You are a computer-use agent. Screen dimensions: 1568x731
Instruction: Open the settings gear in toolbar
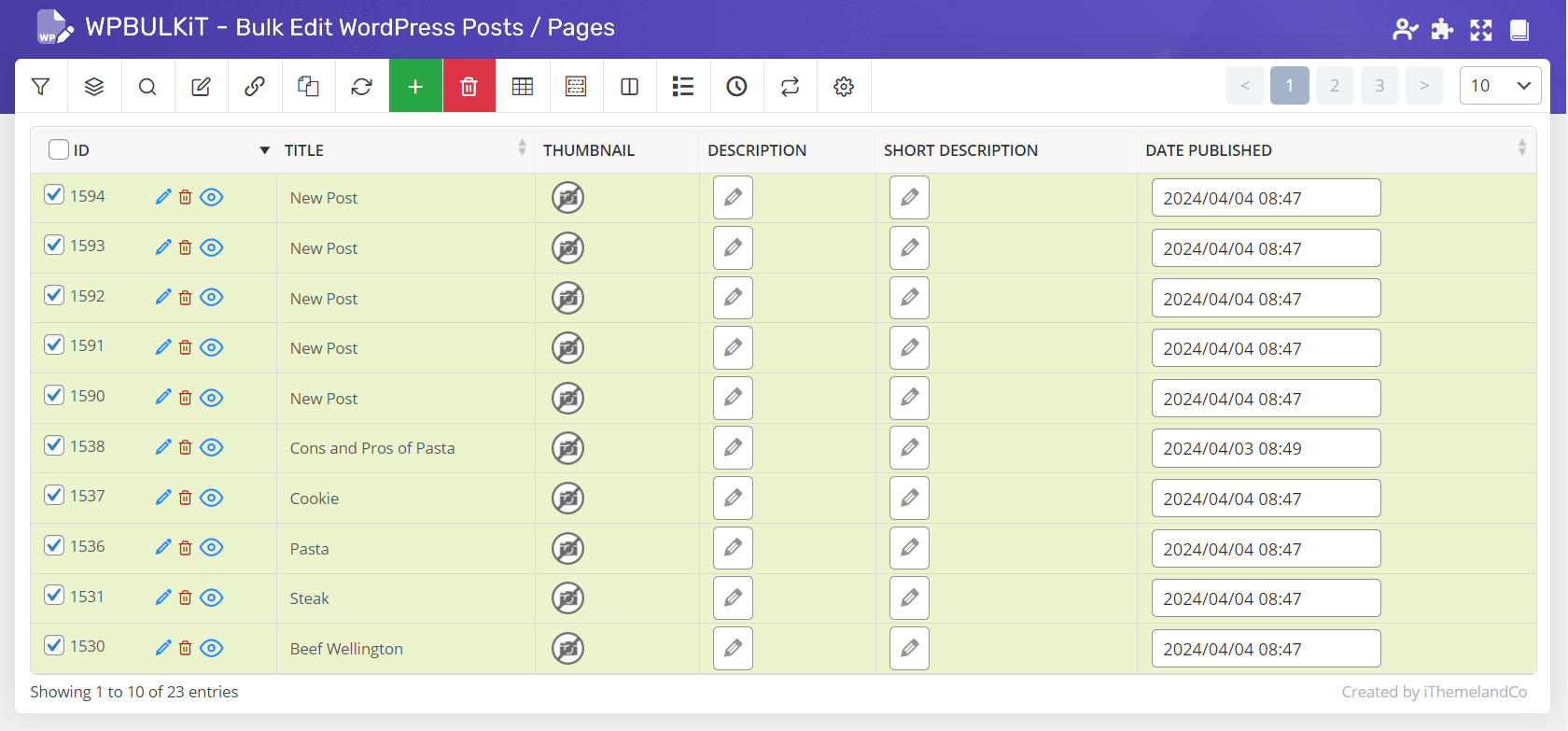[844, 87]
